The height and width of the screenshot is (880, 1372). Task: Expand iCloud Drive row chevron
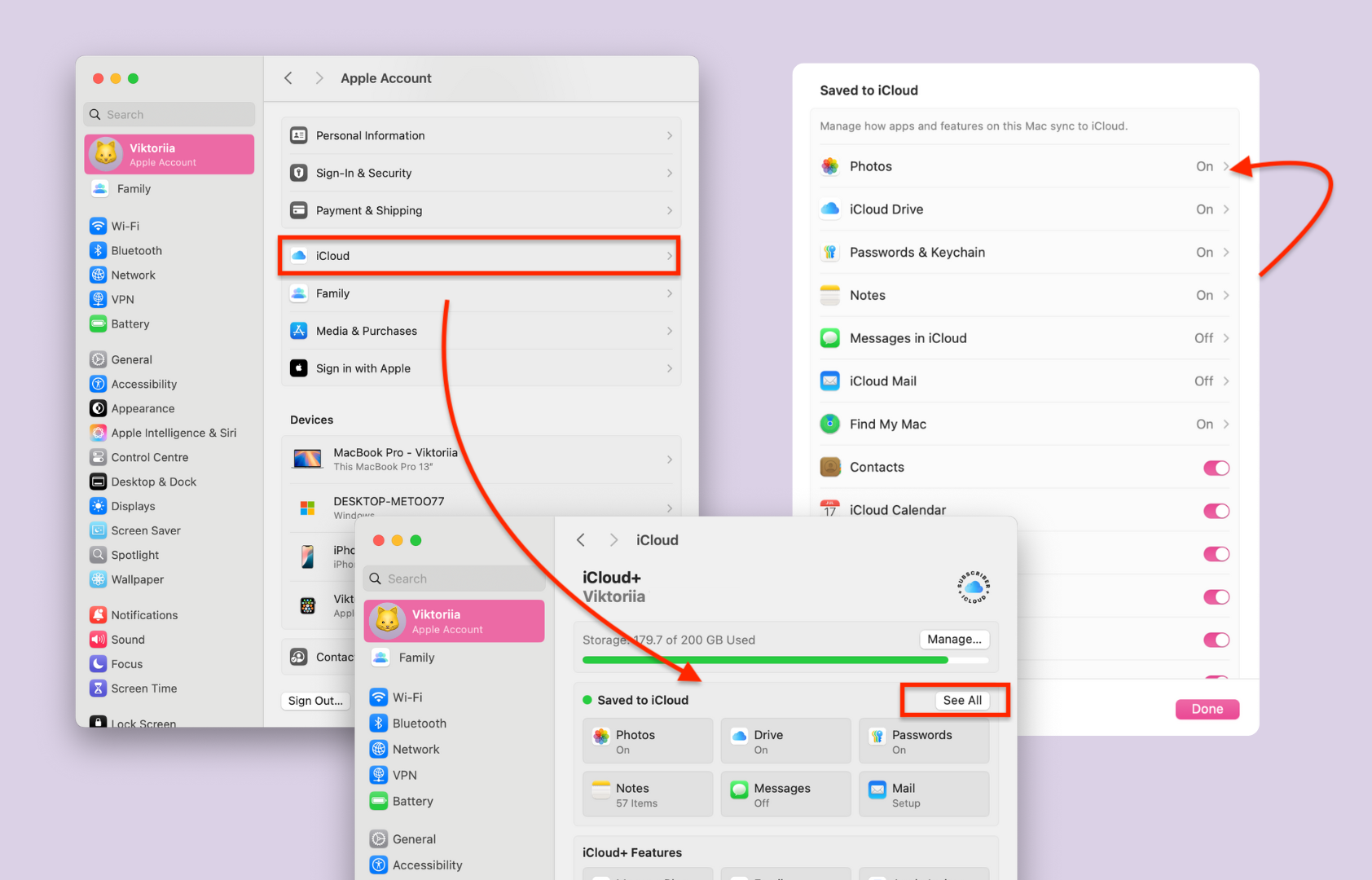[1226, 209]
